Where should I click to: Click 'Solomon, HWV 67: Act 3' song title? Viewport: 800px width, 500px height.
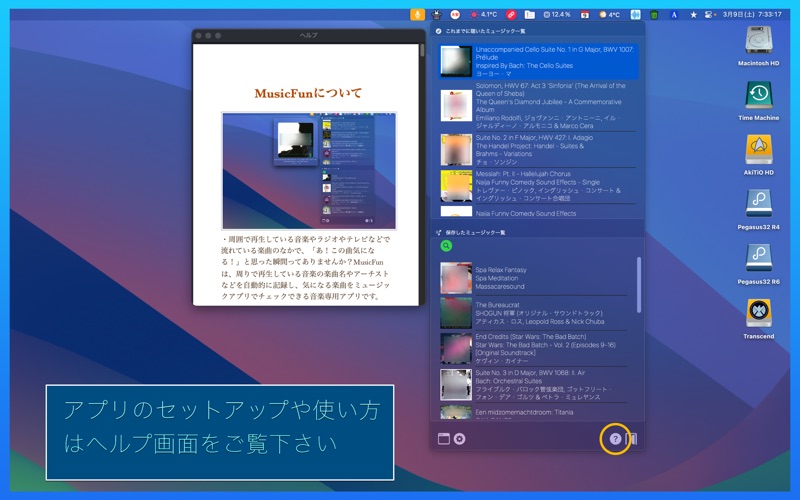[551, 90]
